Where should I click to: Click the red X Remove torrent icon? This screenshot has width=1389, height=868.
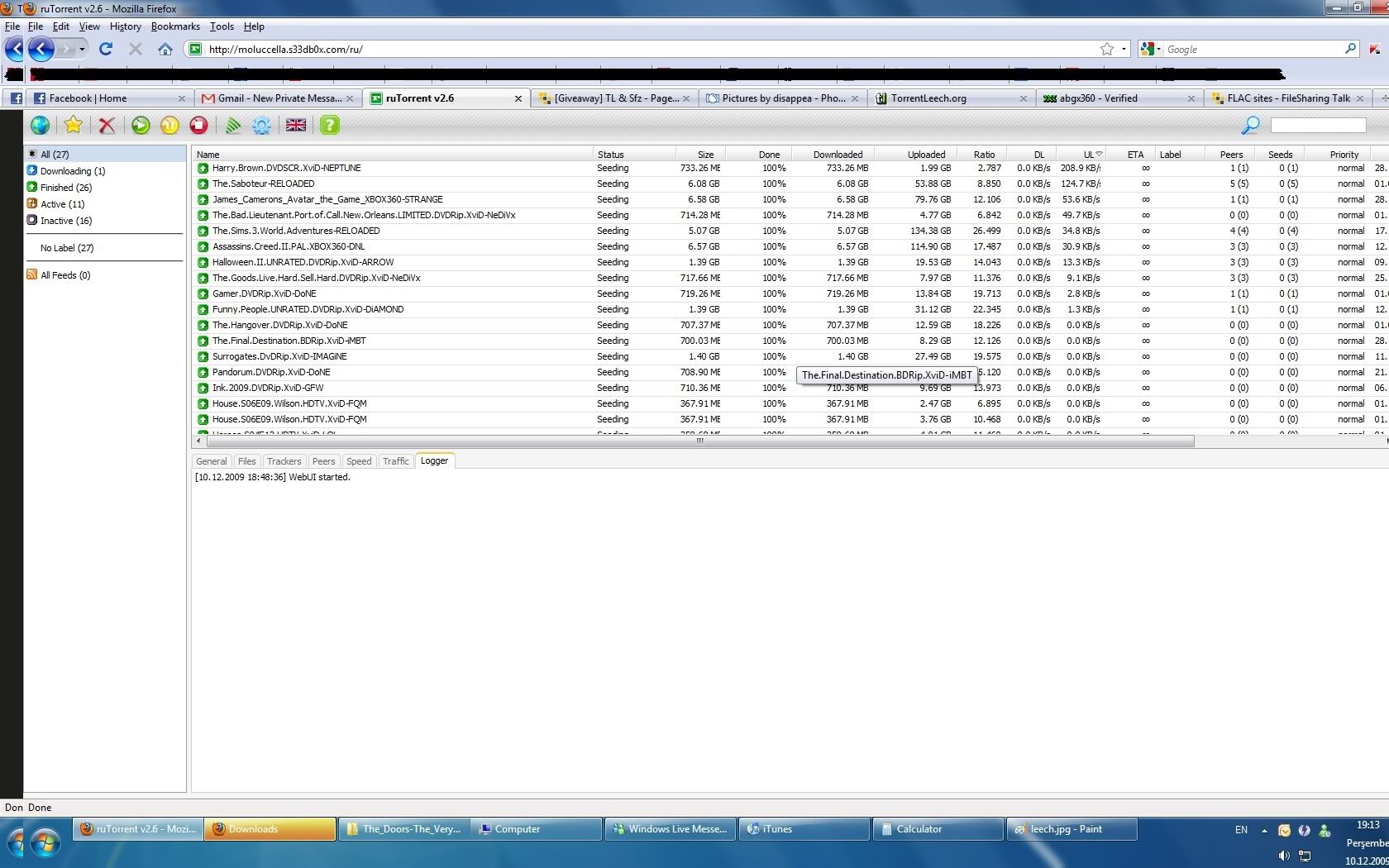pos(107,126)
